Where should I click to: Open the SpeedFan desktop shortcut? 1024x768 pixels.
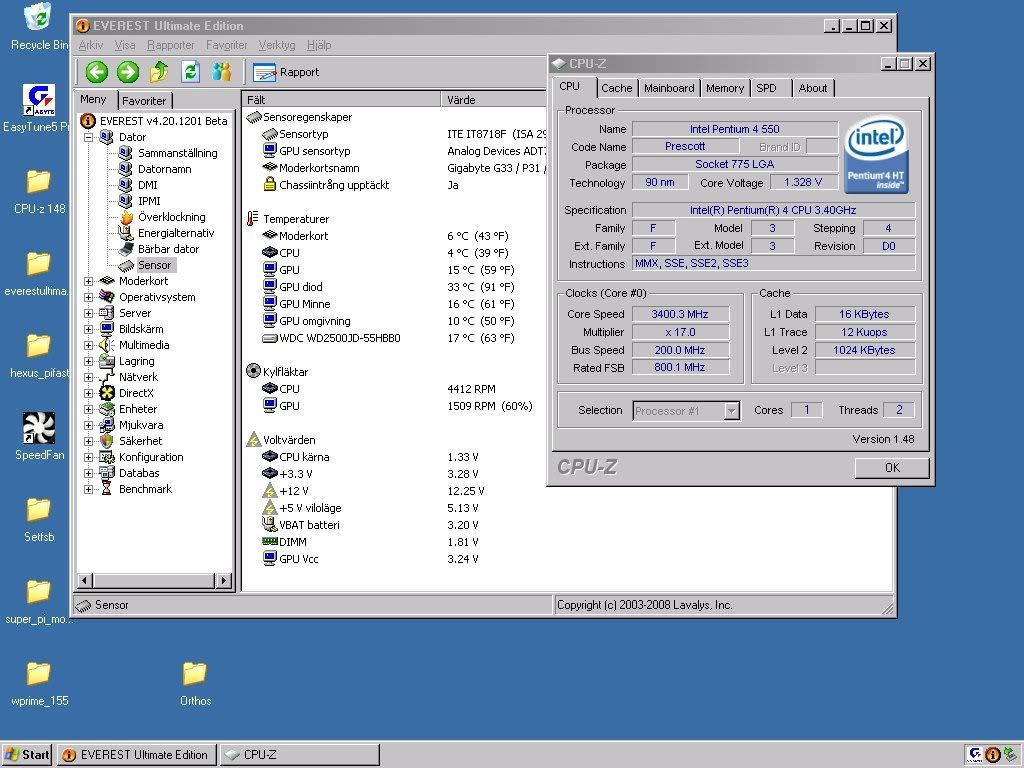click(38, 429)
